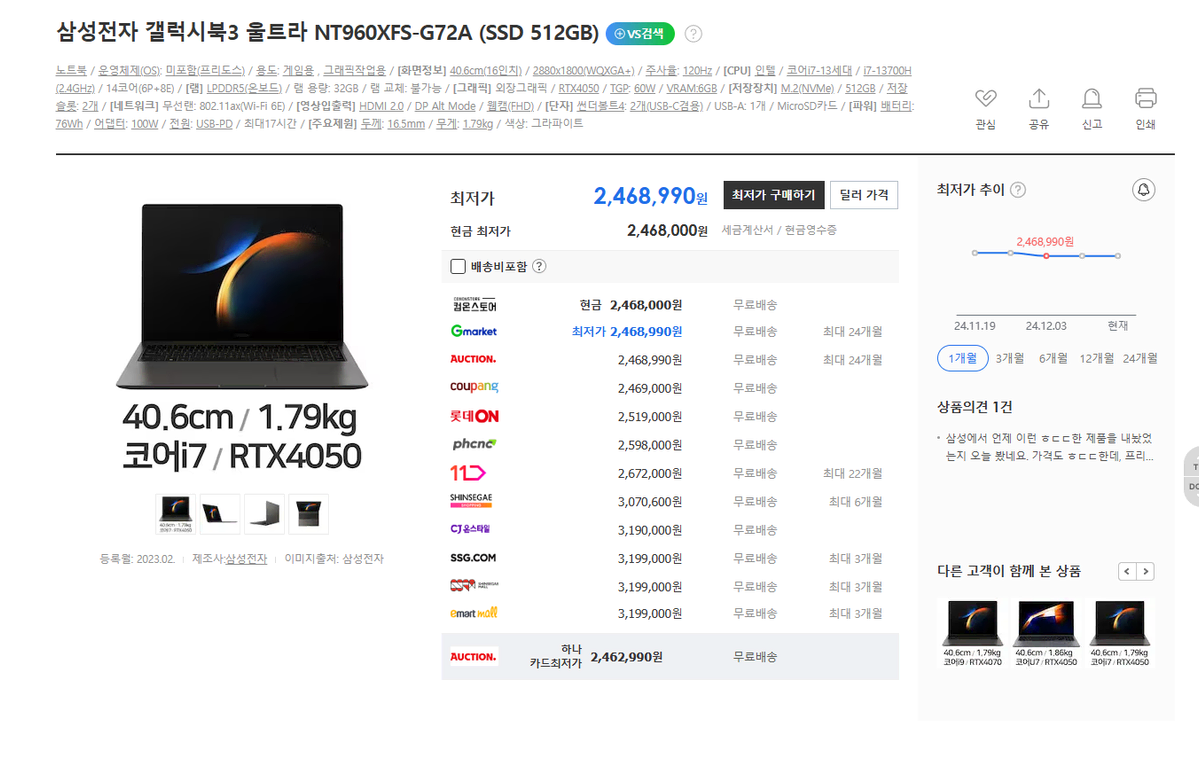Set price alert bell in 최저가 추이
Image resolution: width=1199 pixels, height=766 pixels.
(x=1143, y=190)
